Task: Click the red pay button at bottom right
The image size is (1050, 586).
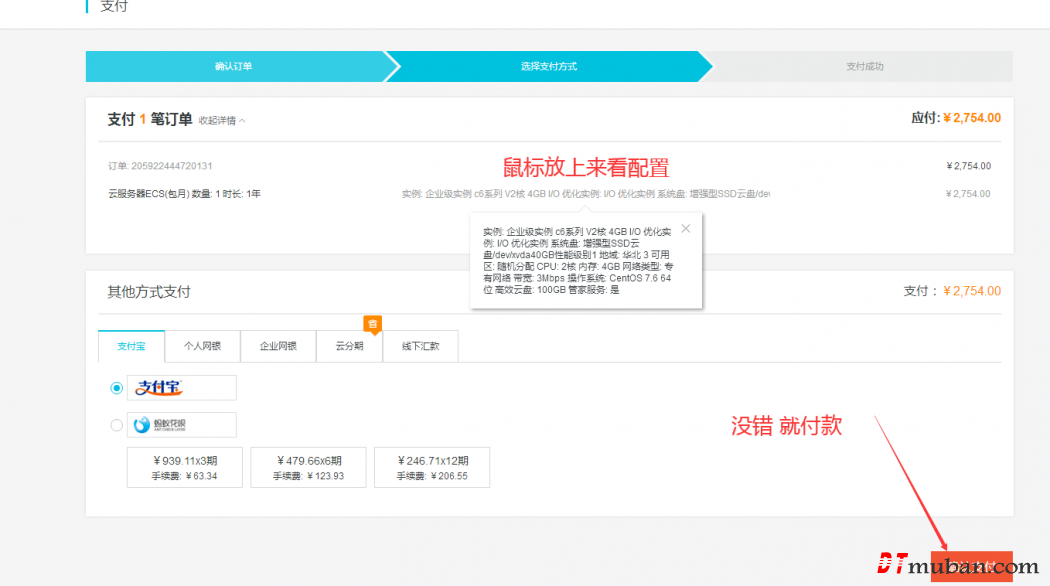Action: tap(971, 566)
